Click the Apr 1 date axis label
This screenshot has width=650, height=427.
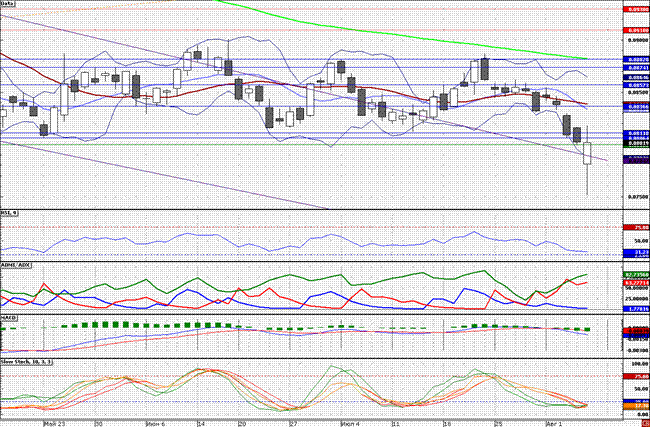point(554,424)
